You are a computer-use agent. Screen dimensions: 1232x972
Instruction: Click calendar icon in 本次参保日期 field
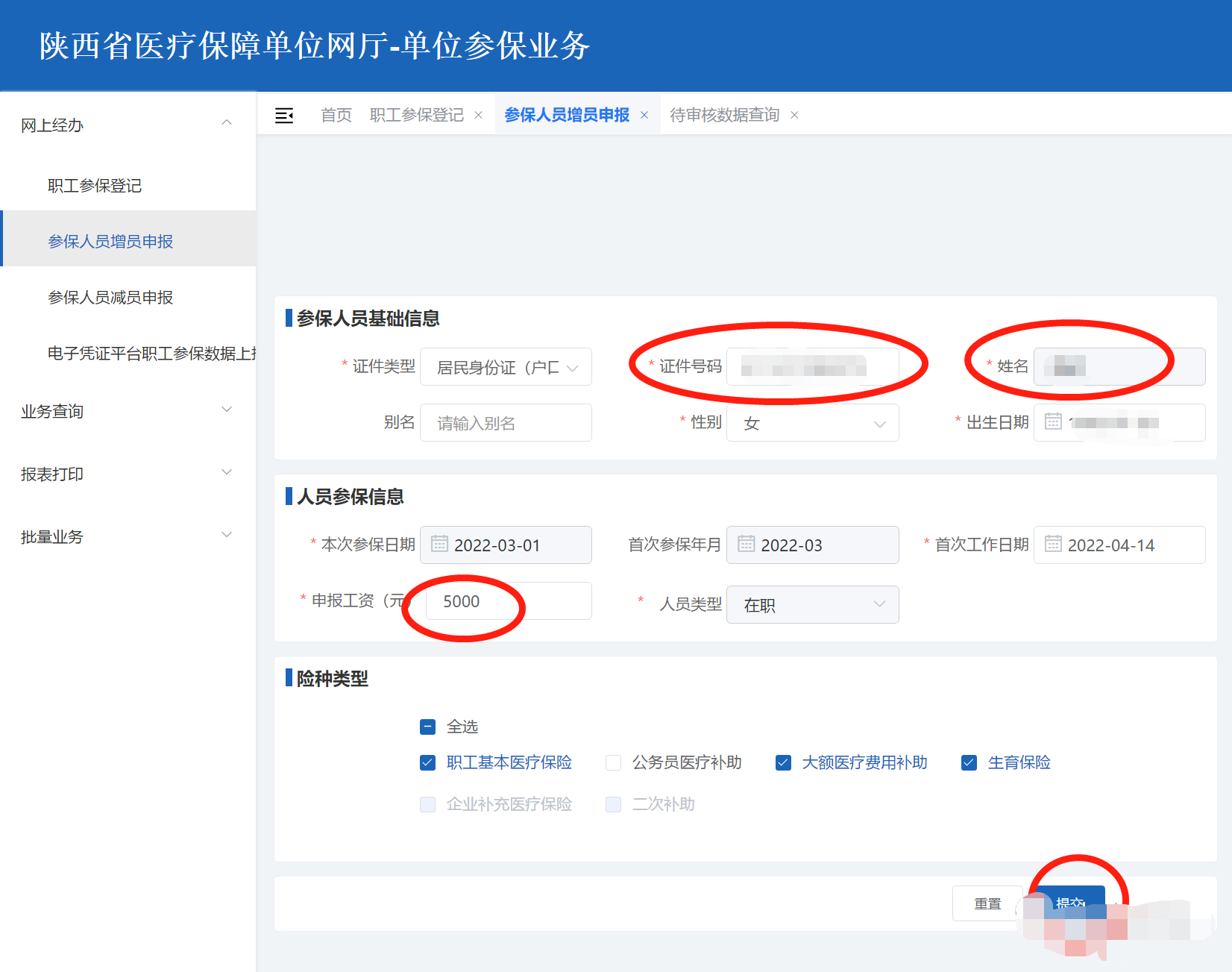[x=440, y=544]
